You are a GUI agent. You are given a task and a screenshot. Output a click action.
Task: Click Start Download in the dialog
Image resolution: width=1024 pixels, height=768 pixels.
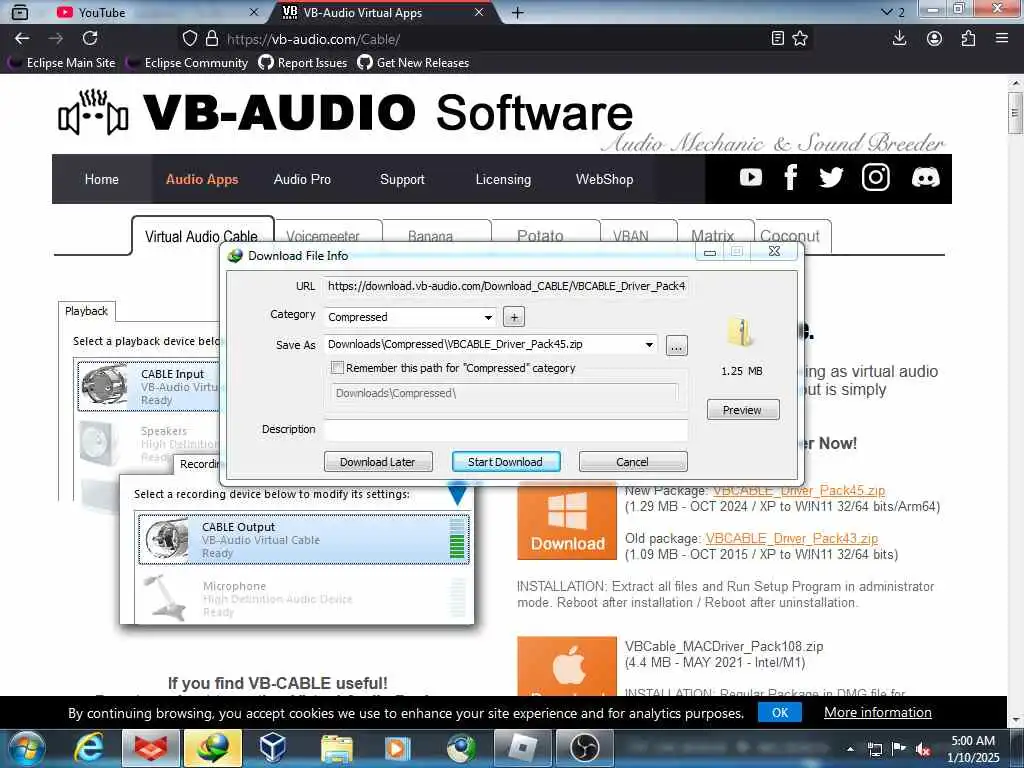pos(505,462)
